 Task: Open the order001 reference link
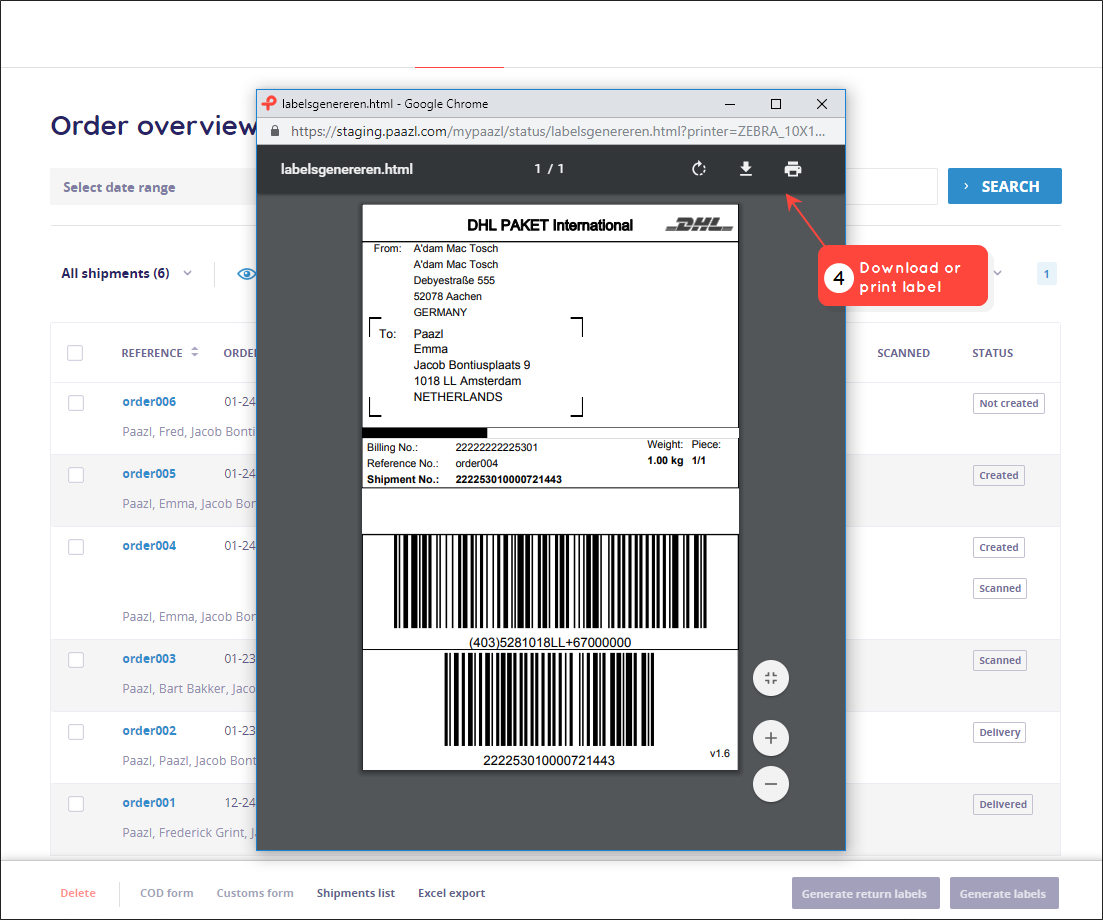tap(149, 803)
